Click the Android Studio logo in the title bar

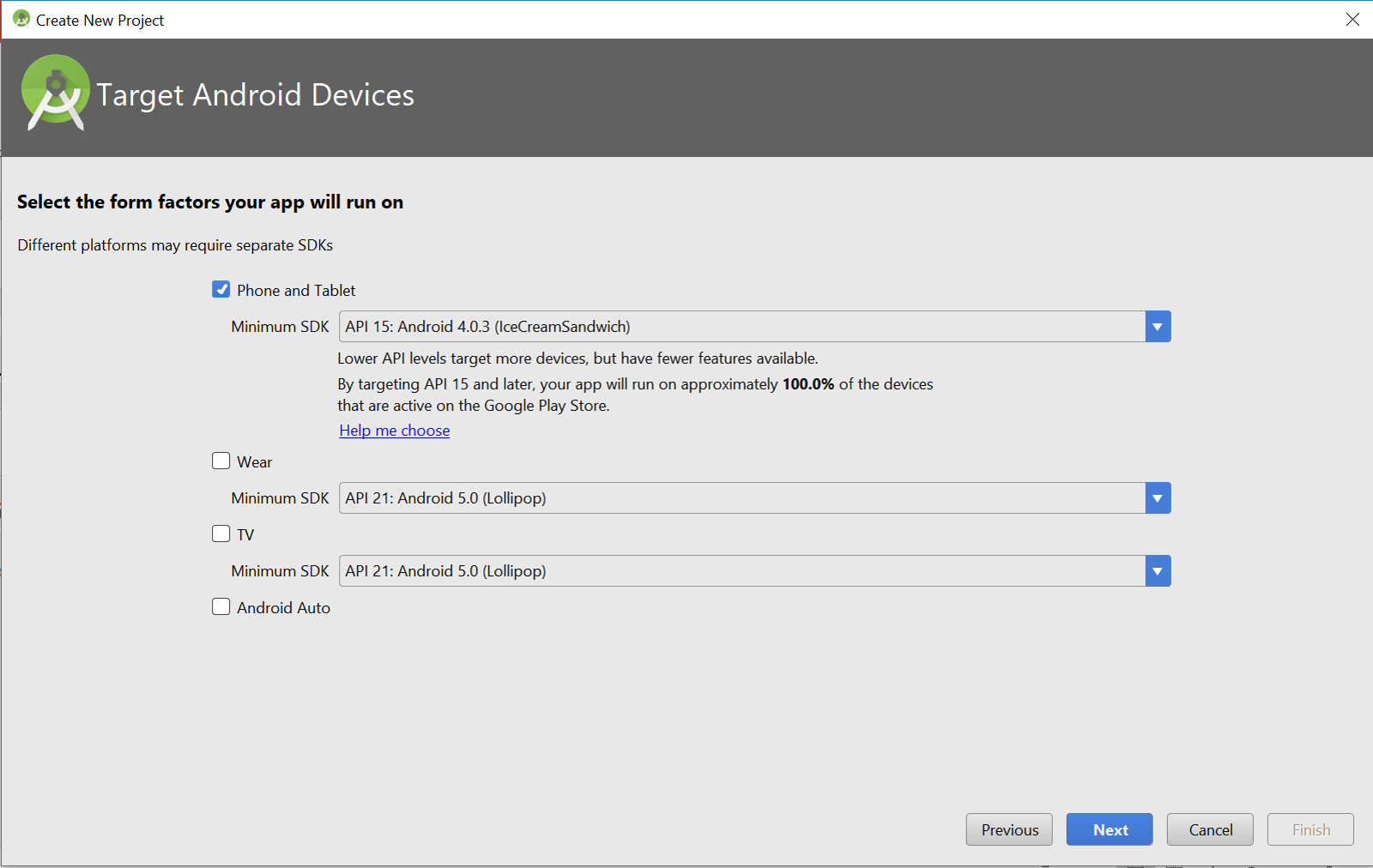pos(21,19)
